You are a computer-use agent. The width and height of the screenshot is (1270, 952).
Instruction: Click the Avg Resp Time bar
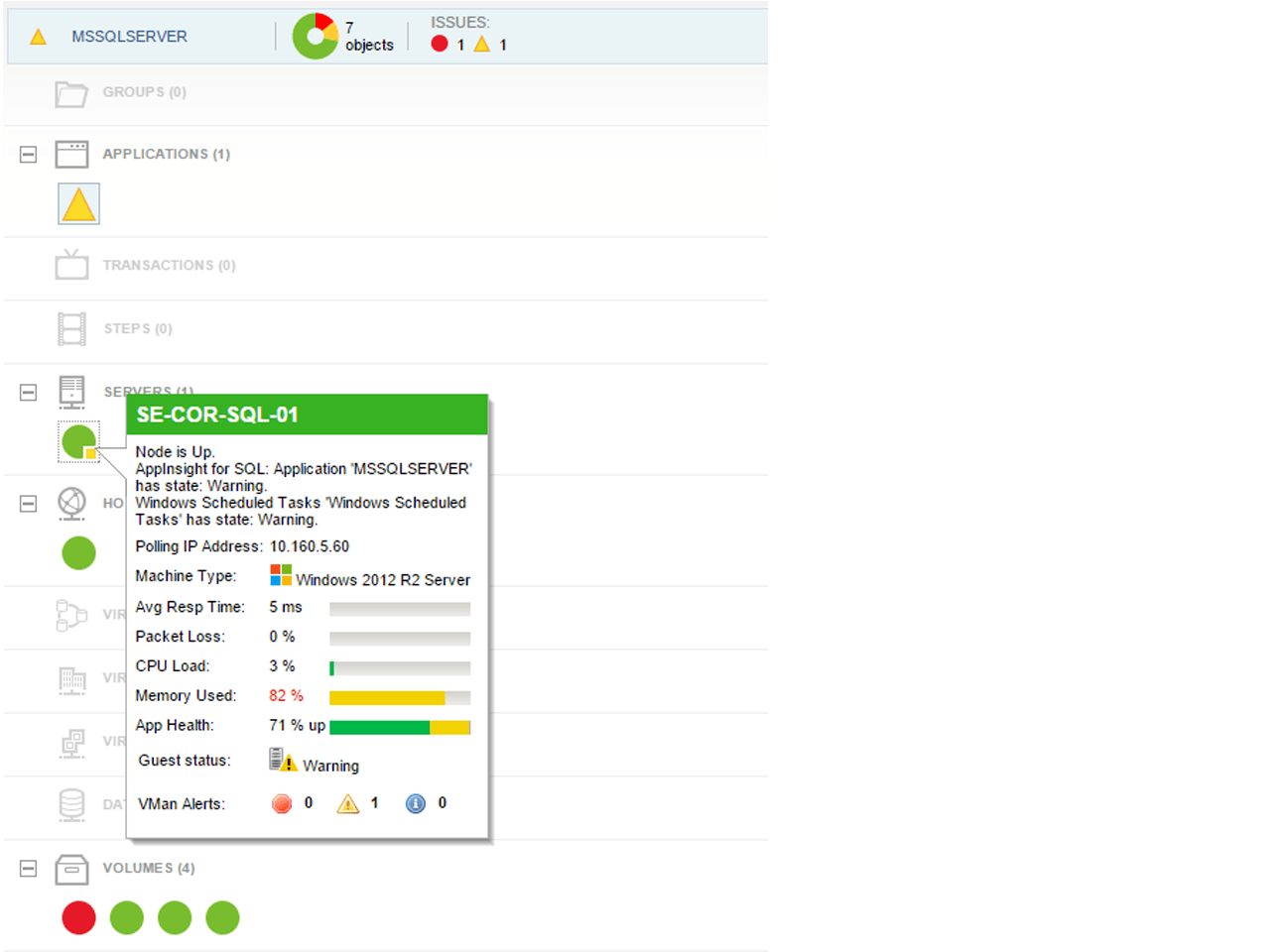click(x=400, y=609)
